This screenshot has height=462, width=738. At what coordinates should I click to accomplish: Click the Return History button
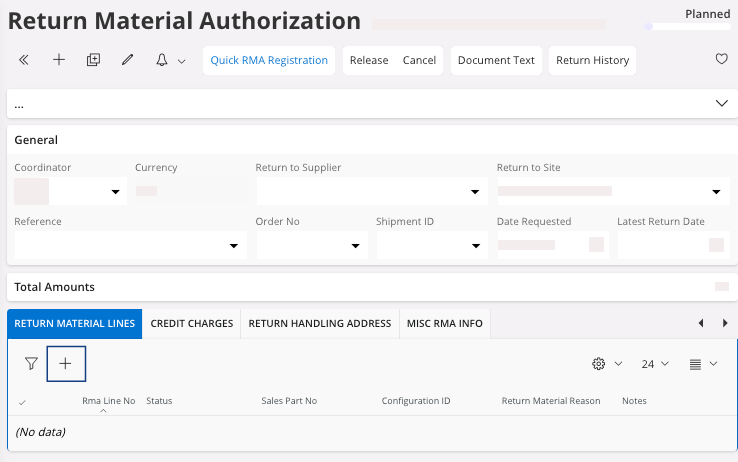click(x=592, y=60)
